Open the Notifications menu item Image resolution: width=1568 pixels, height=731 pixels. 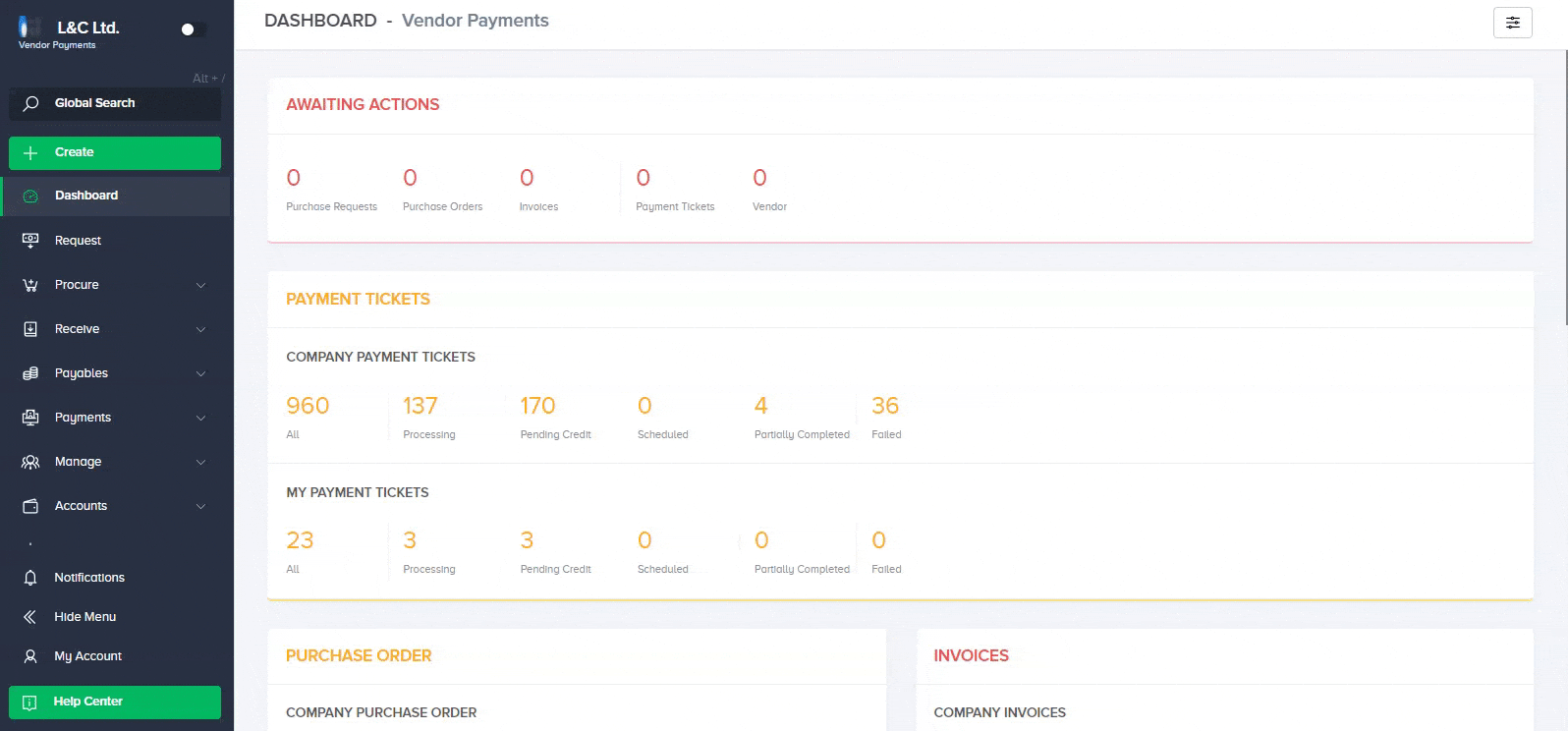[116, 578]
